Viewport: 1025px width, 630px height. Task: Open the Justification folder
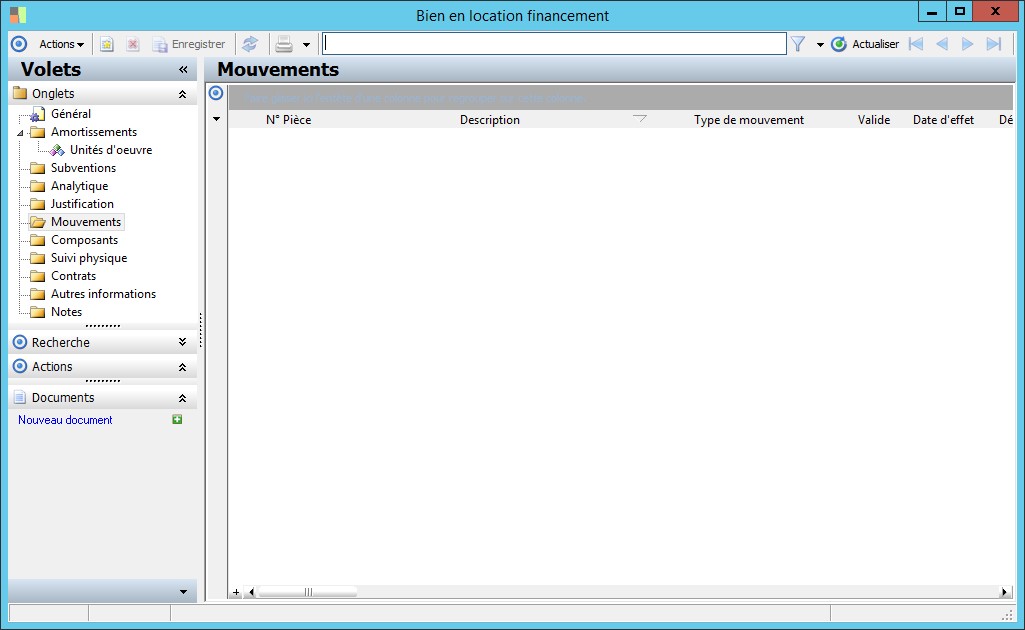pos(82,204)
